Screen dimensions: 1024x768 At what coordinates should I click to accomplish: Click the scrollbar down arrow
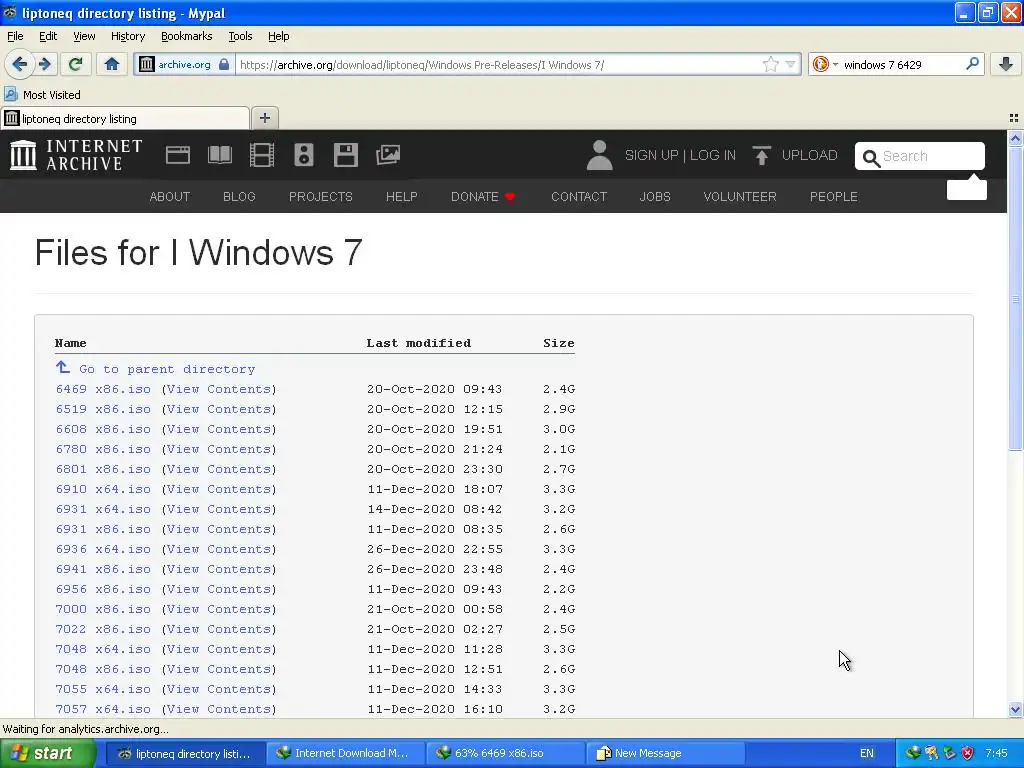(x=1015, y=709)
